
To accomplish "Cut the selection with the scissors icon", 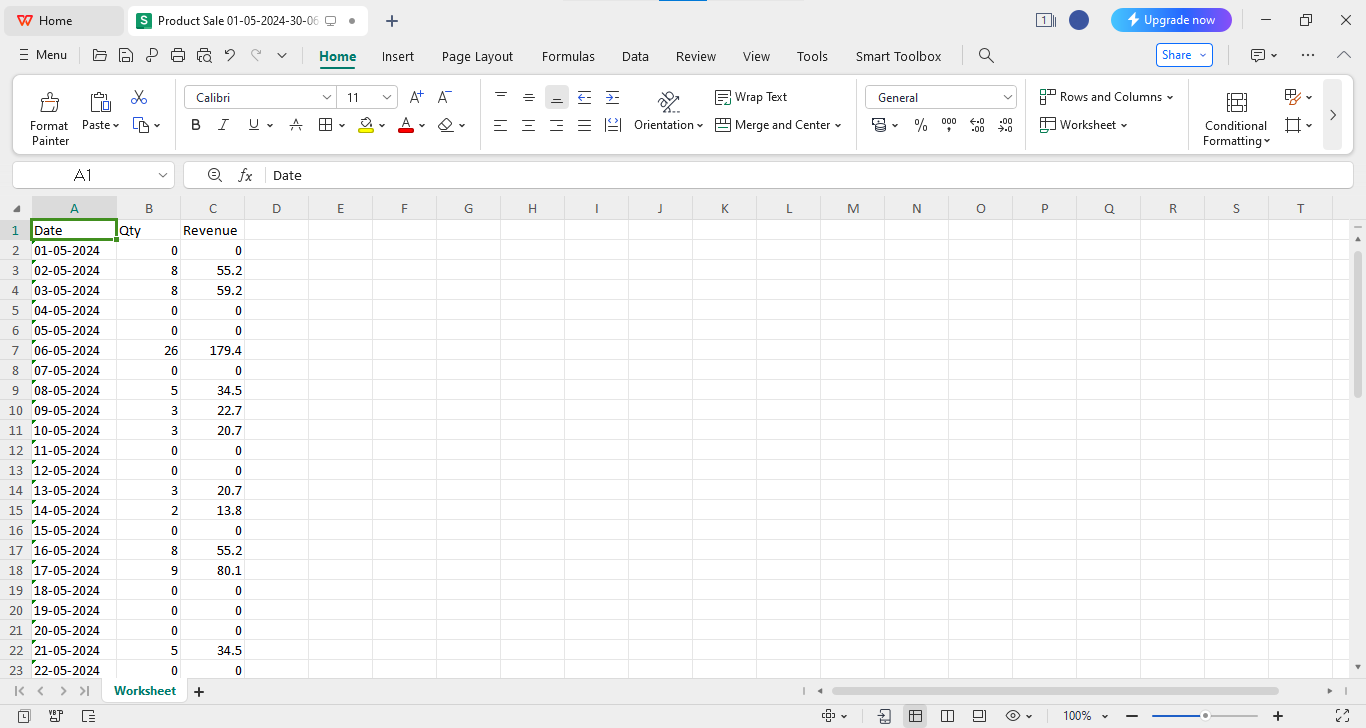I will click(139, 97).
